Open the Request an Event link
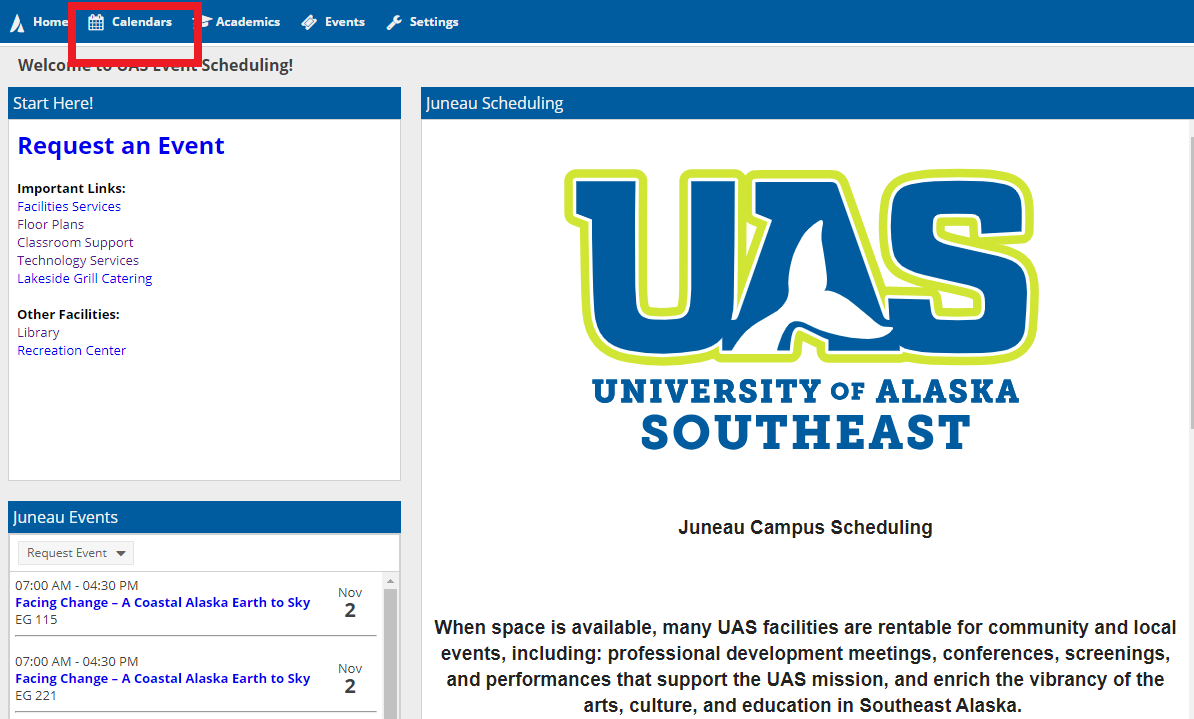Image resolution: width=1194 pixels, height=719 pixels. 121,145
